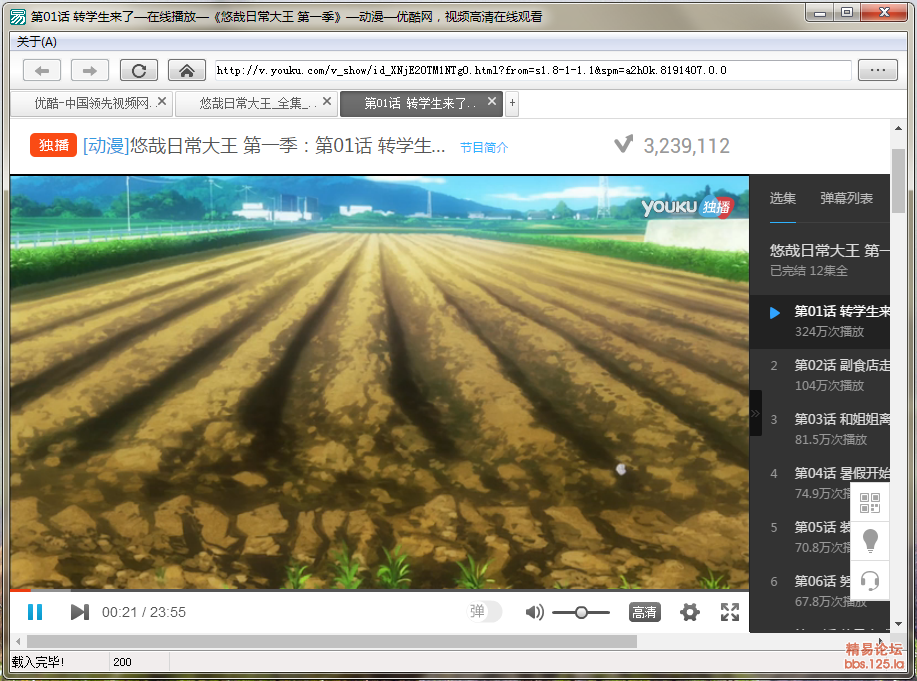Toggle the 弹 danmaku switch
917x681 pixels.
click(485, 612)
